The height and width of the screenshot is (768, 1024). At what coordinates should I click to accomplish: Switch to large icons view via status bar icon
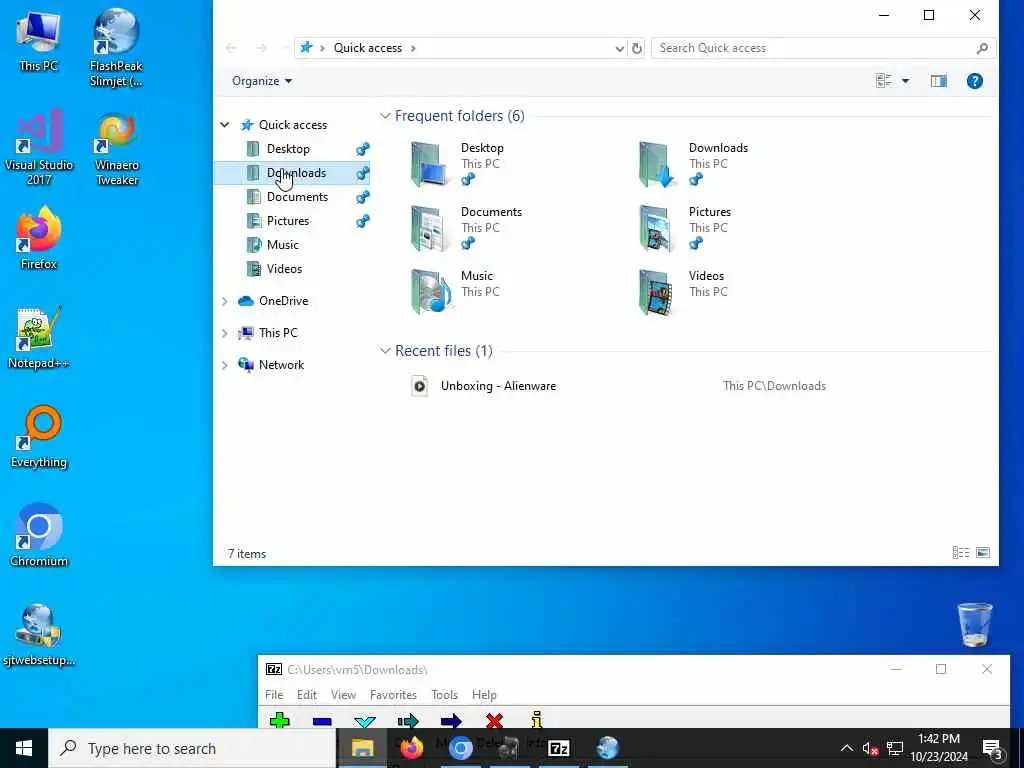click(983, 553)
